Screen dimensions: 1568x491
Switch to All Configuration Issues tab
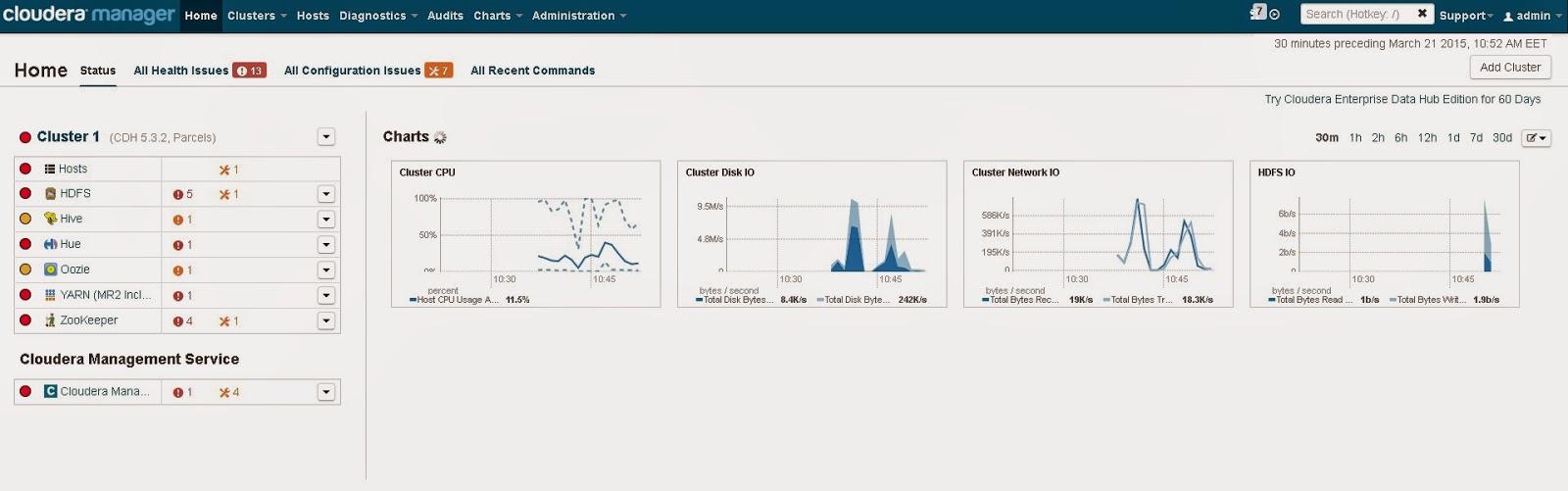point(368,71)
